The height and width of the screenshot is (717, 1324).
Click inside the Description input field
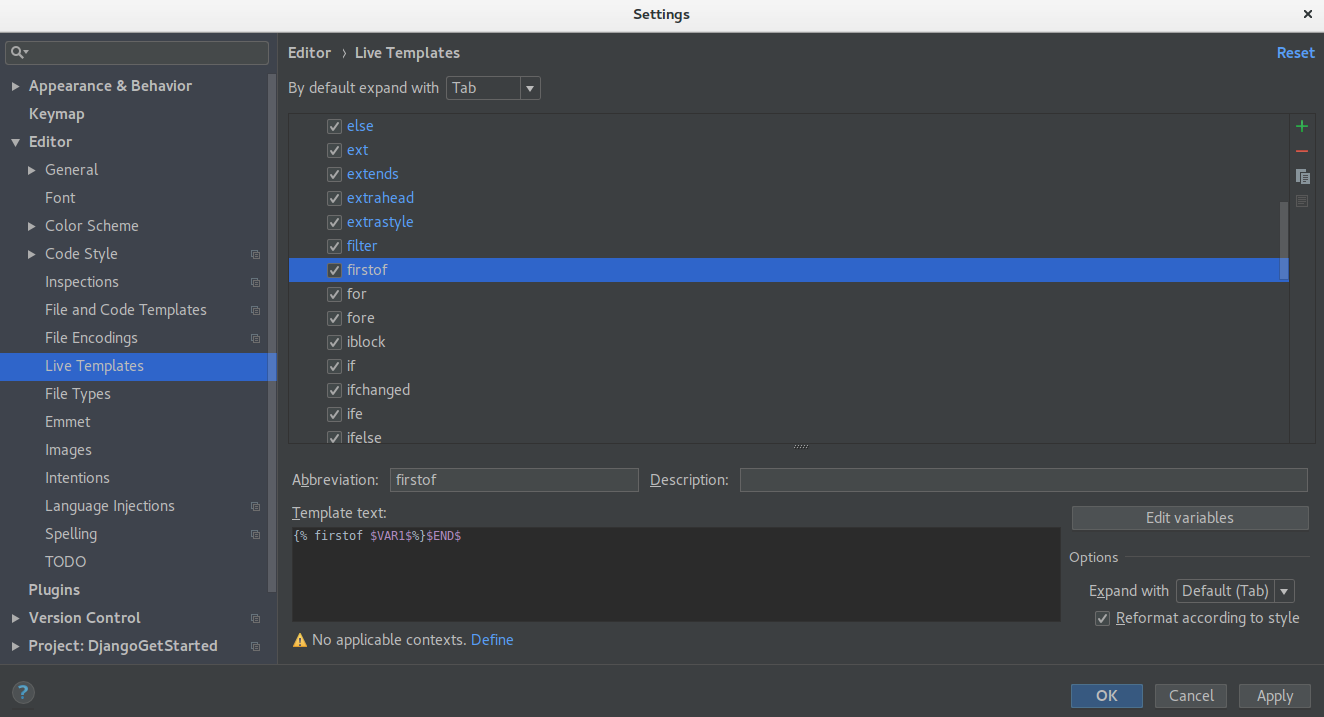(x=1023, y=479)
